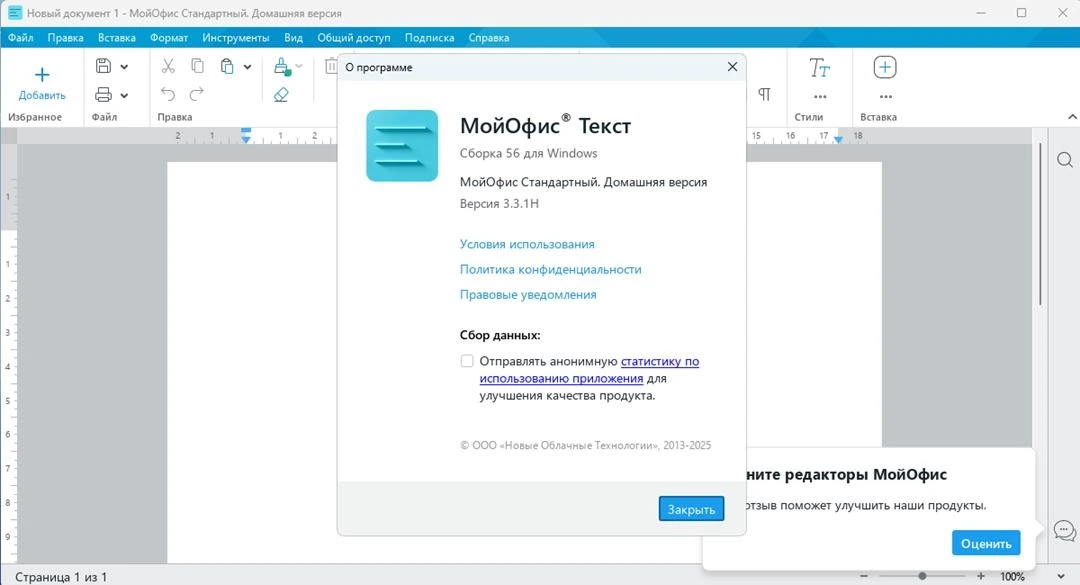Click the Undo arrow icon

coord(168,94)
